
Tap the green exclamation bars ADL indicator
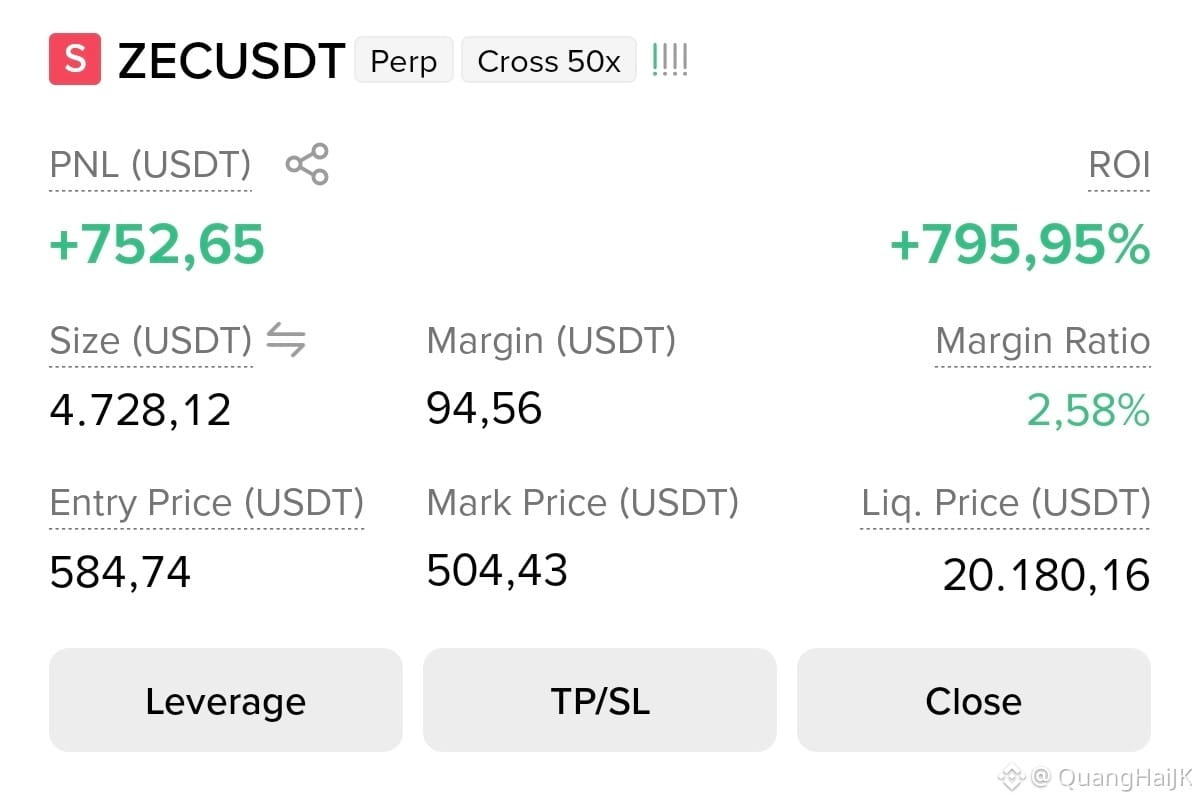(x=669, y=60)
